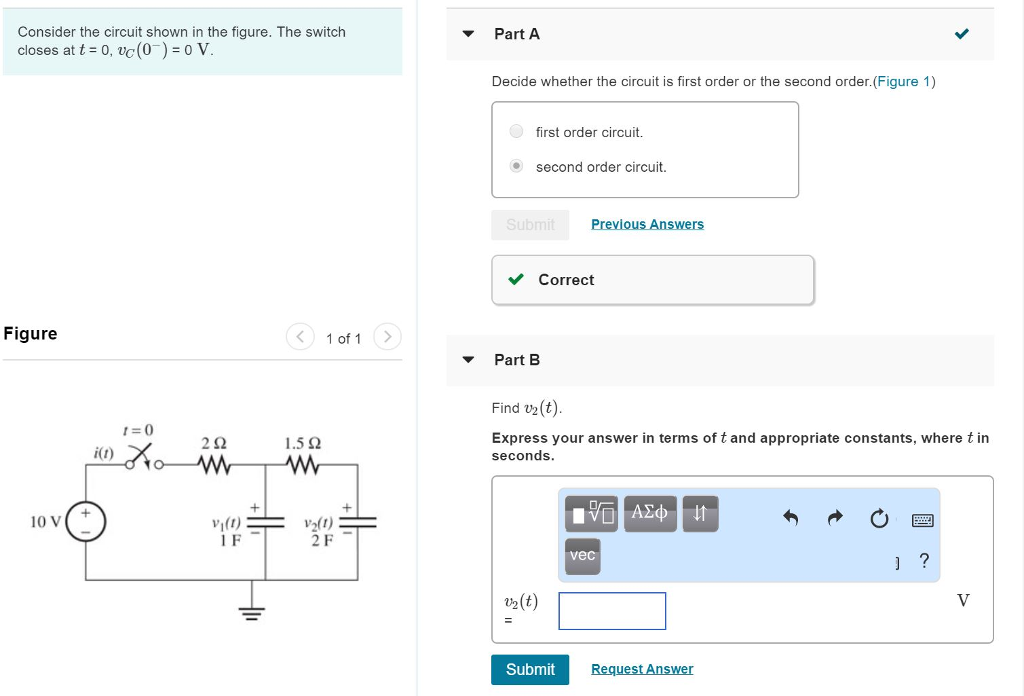The image size is (1024, 696).
Task: Click the Part B header
Action: click(517, 360)
